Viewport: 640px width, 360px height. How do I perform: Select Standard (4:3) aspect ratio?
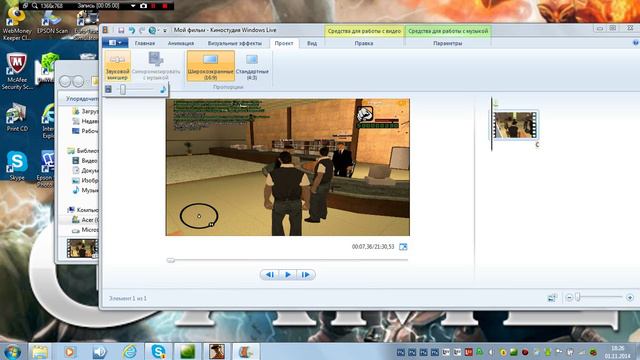(x=252, y=66)
